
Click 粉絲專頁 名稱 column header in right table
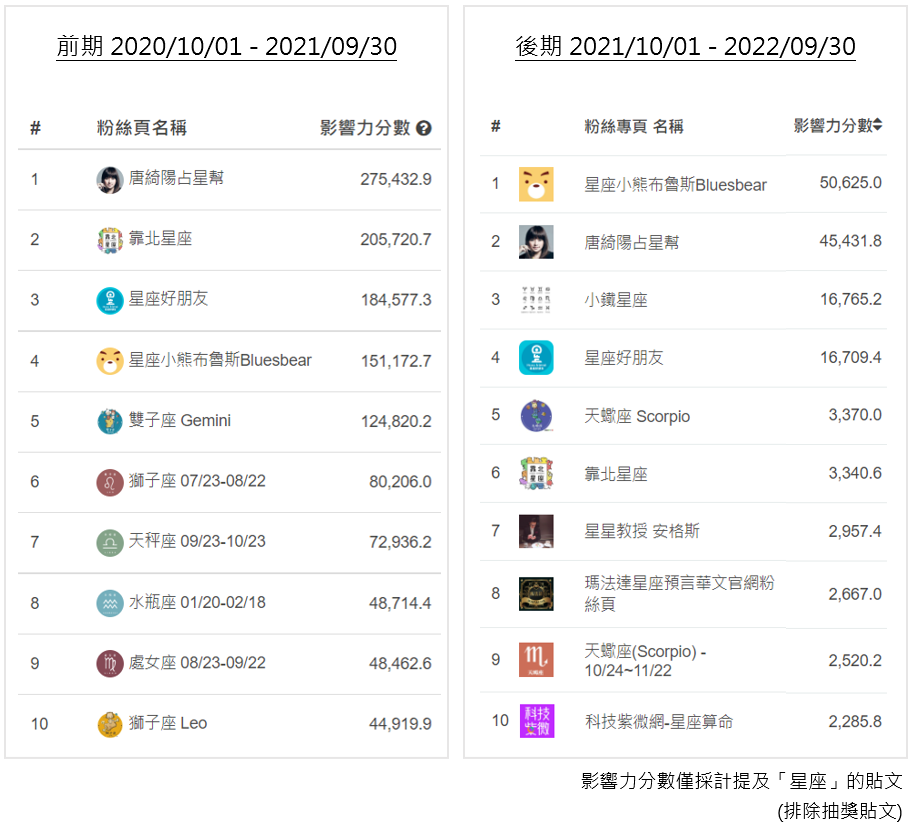634,126
